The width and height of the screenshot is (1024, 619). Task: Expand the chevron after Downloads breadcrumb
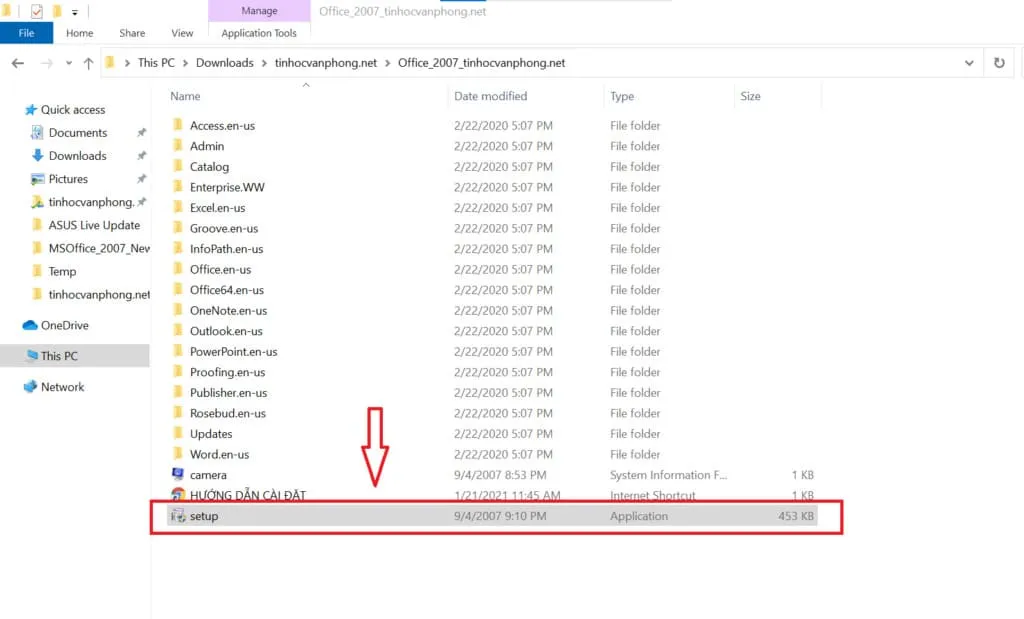tap(264, 63)
